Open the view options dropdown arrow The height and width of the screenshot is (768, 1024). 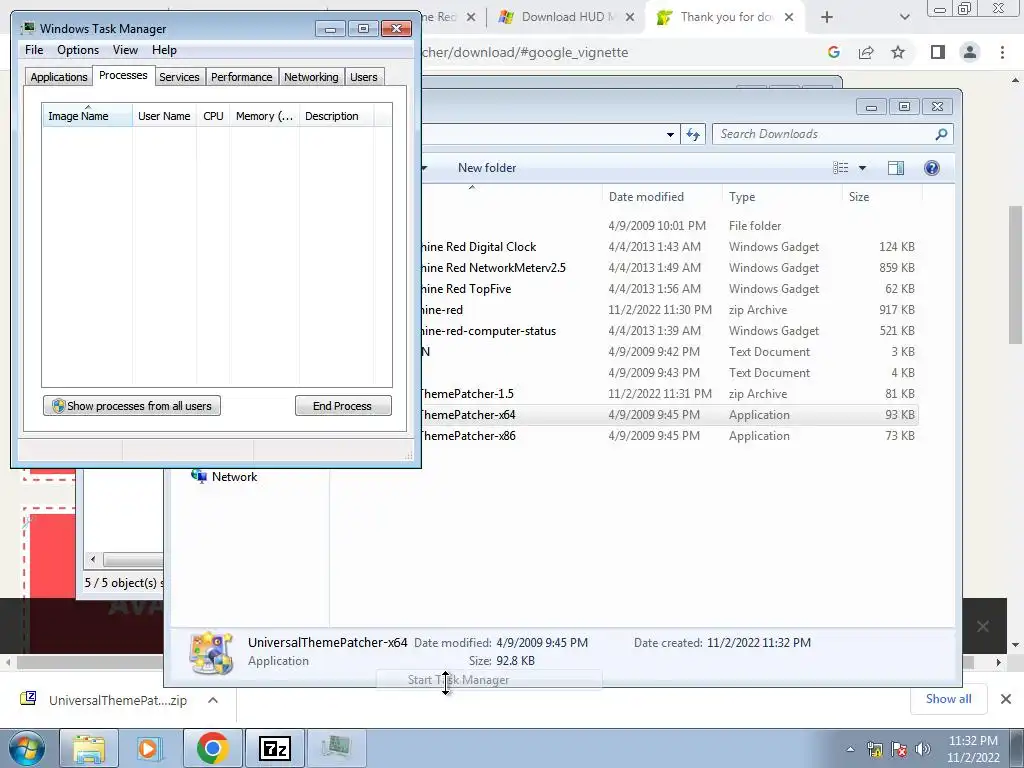point(862,168)
